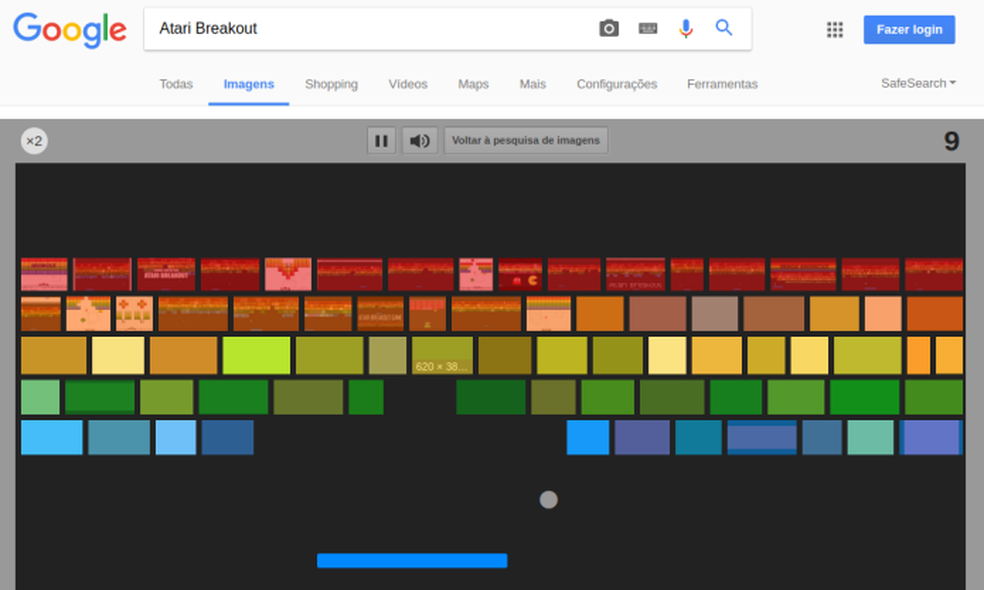The width and height of the screenshot is (984, 590).
Task: Expand the Mais menu
Action: 533,84
